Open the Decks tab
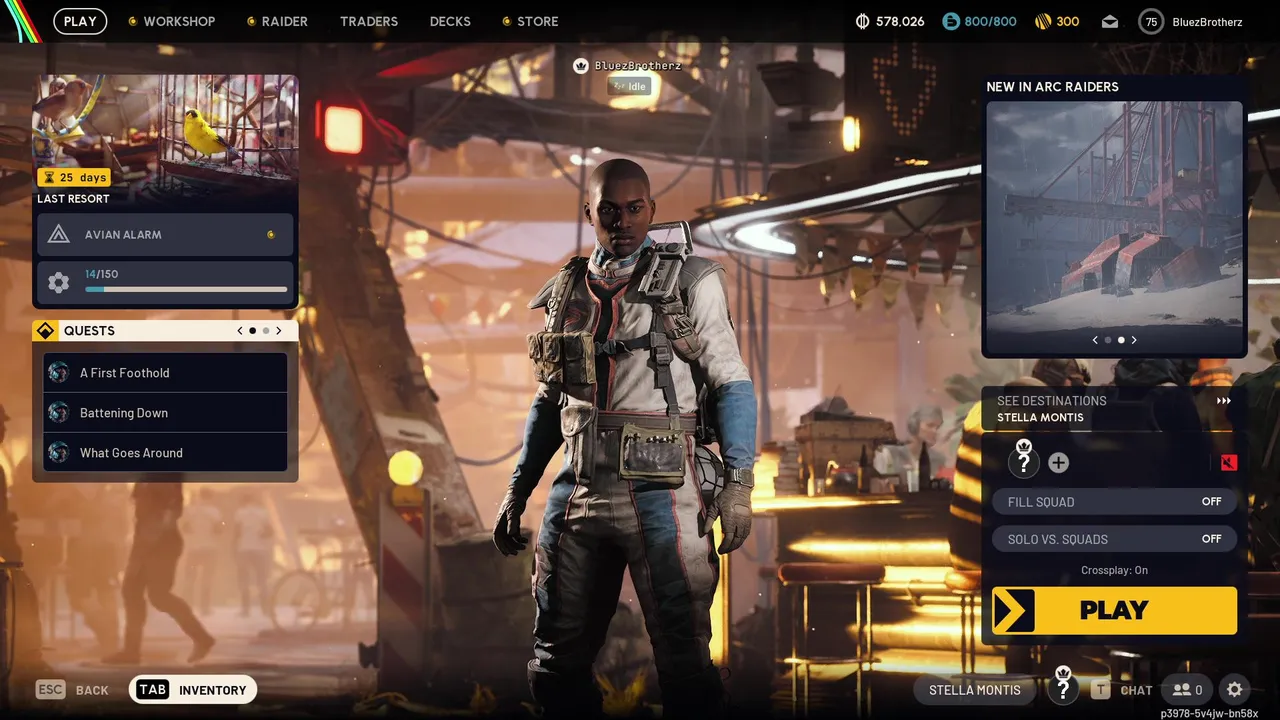The image size is (1280, 720). pos(450,21)
